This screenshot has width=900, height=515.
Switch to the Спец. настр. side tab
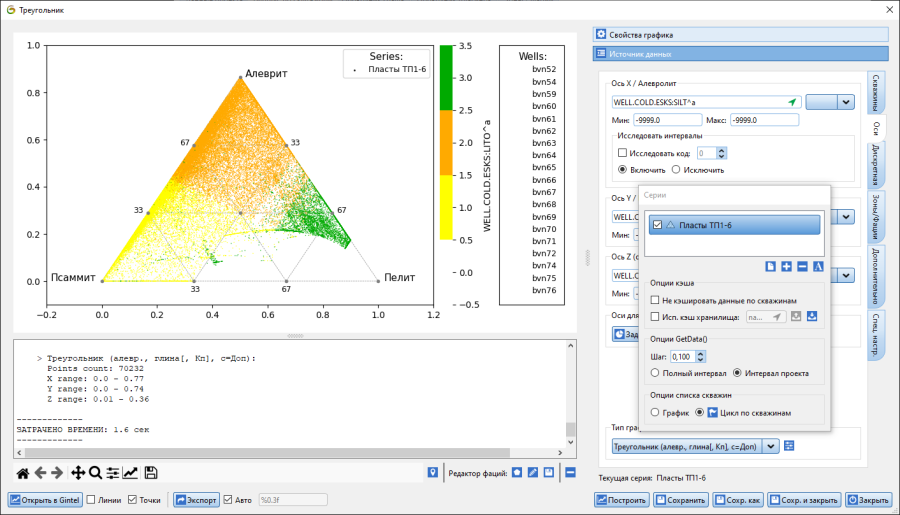[876, 335]
